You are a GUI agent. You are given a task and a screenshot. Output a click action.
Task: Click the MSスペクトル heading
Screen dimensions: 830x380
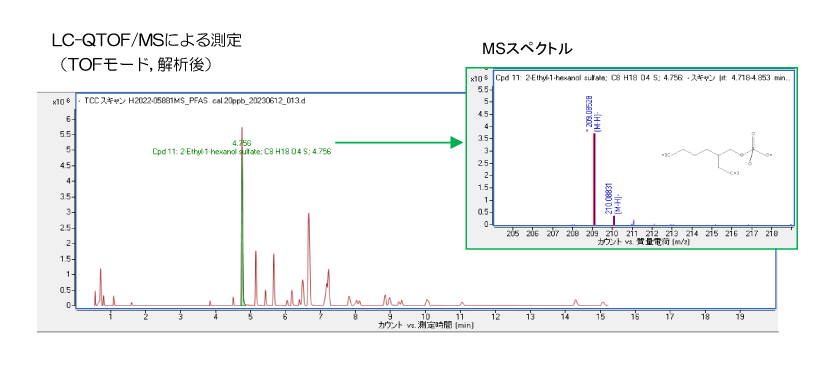[527, 49]
